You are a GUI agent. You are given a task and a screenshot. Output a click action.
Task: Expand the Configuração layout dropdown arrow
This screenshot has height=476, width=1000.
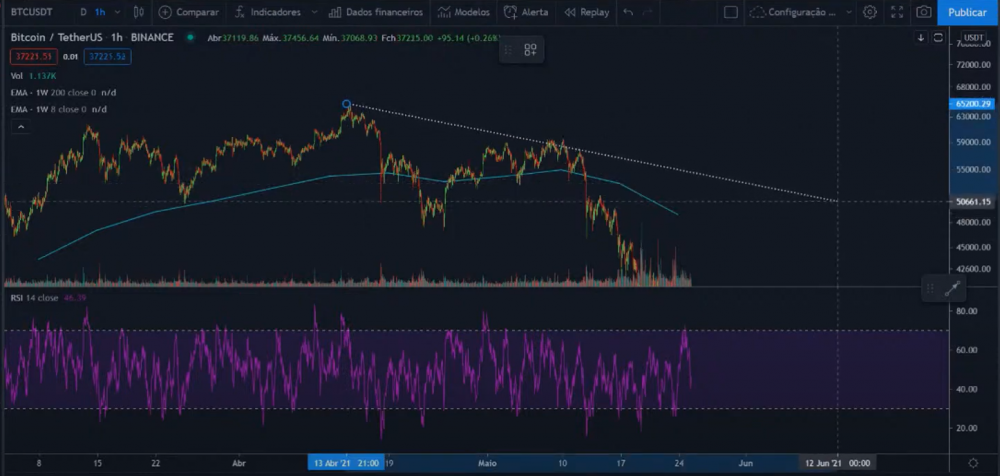[848, 12]
